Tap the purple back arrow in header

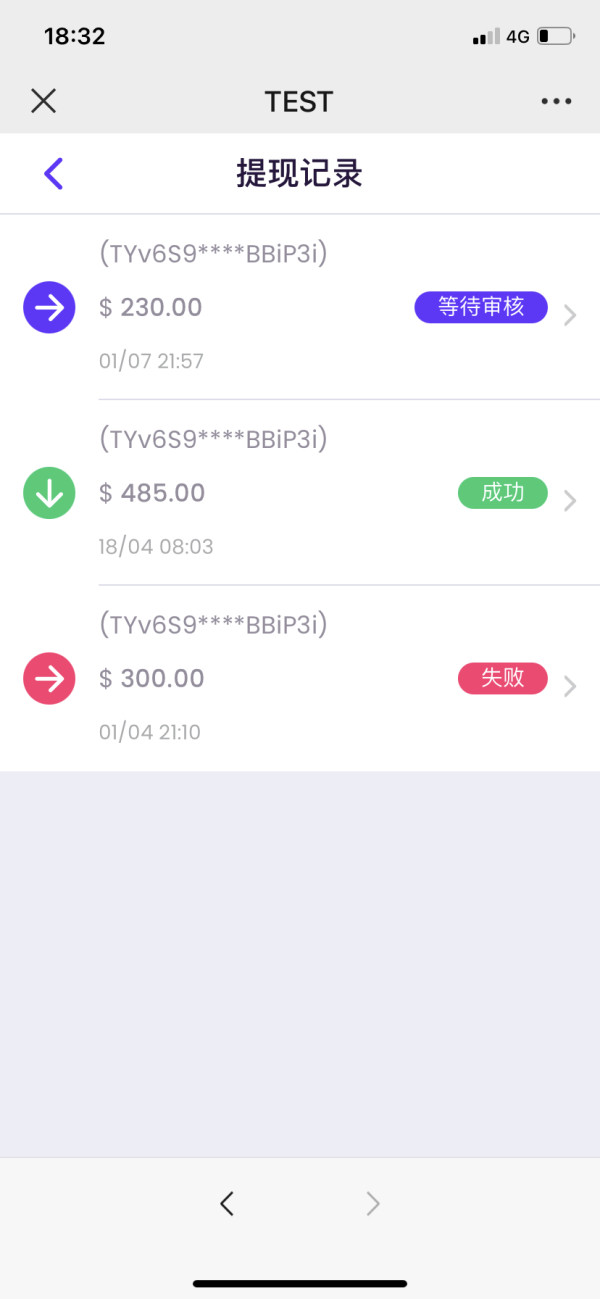coord(54,174)
